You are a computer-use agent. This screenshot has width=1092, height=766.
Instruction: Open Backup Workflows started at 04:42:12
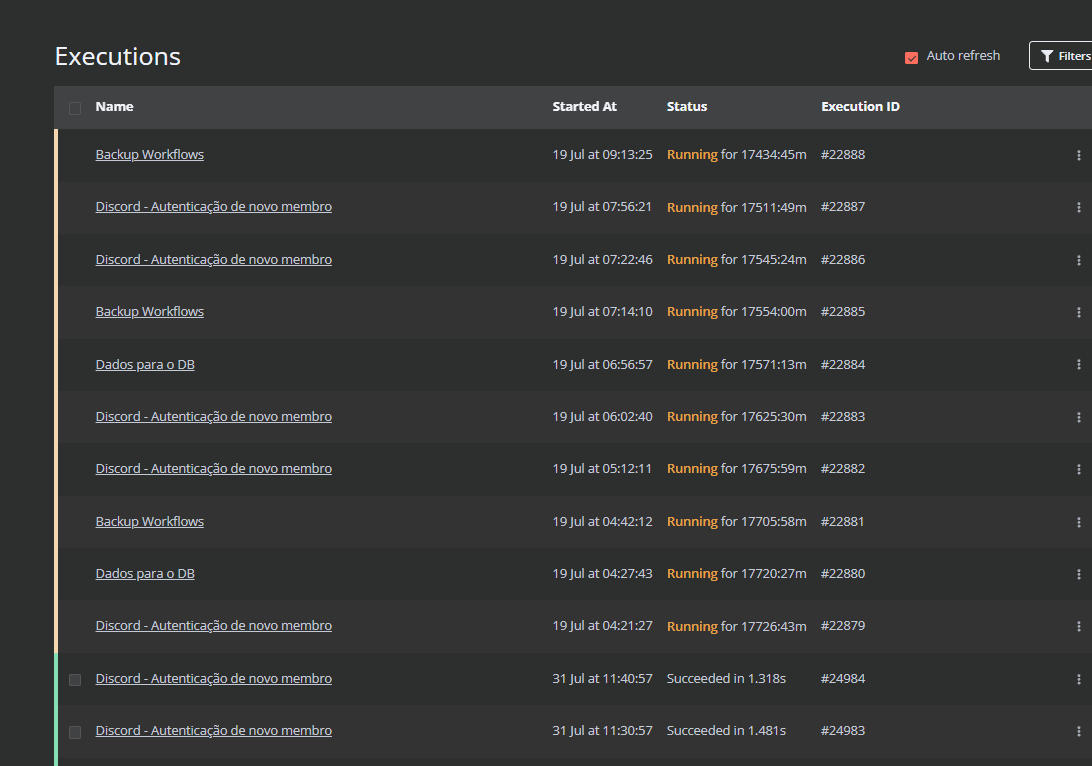(x=150, y=522)
